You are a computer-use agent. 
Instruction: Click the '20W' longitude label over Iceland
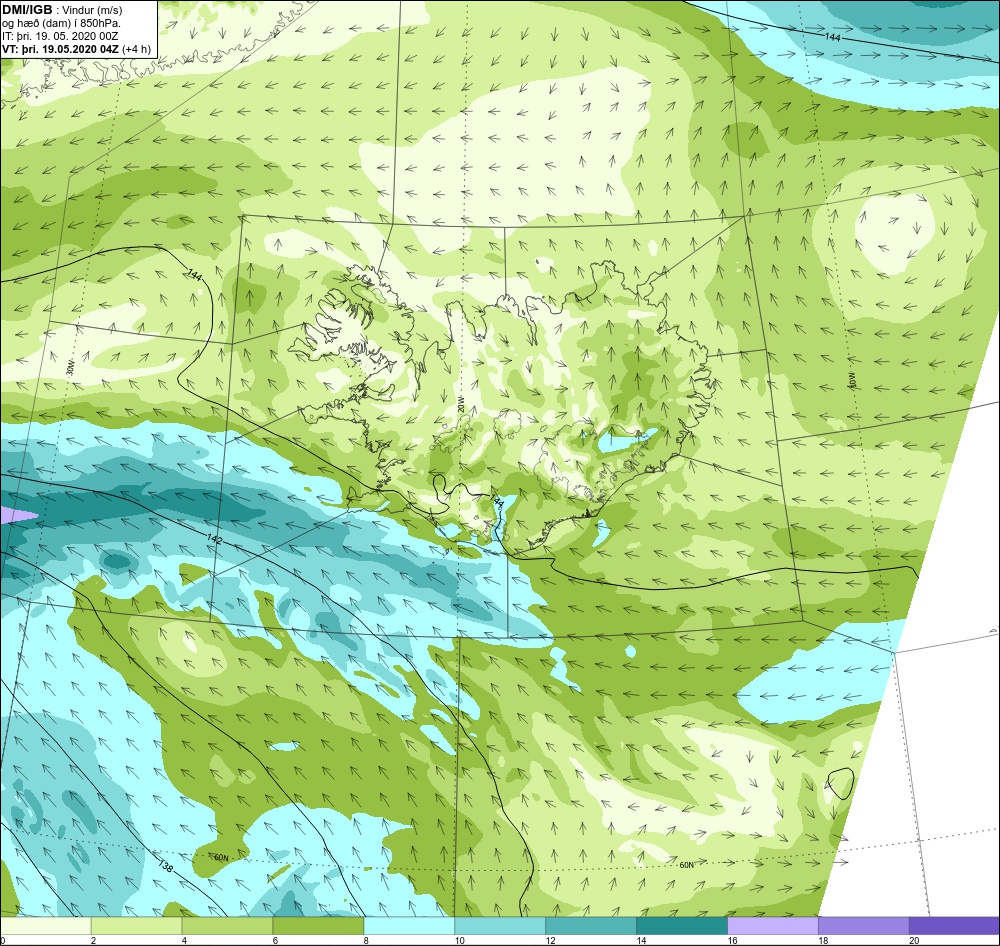point(461,404)
